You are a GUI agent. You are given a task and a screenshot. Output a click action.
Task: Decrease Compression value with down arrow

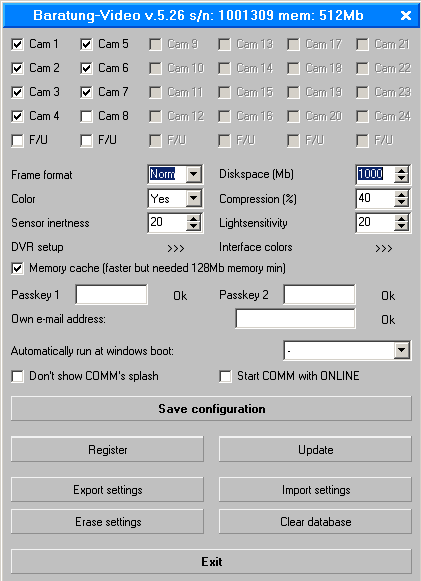(401, 202)
